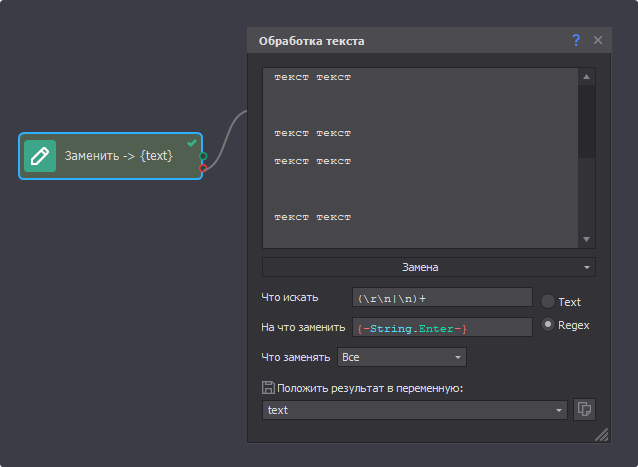This screenshot has height=467, width=638.
Task: Click the text area scrollbar down arrow
Action: (587, 239)
